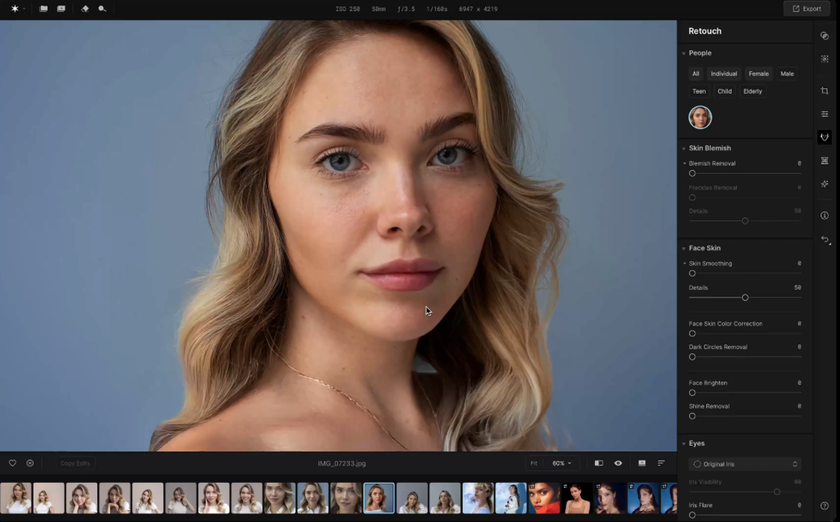Viewport: 840px width, 522px height.
Task: Open the AI sparkle effects panel icon
Action: click(x=824, y=184)
